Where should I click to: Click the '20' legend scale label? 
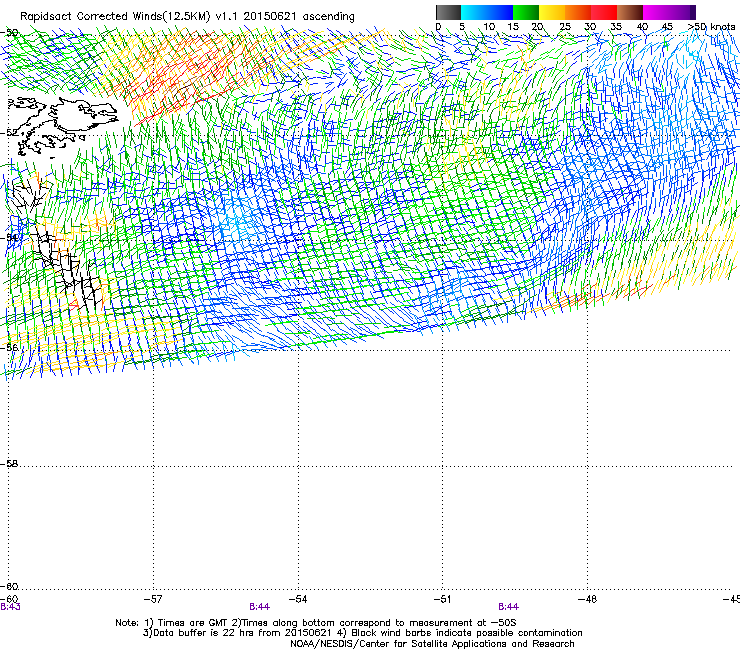537,27
